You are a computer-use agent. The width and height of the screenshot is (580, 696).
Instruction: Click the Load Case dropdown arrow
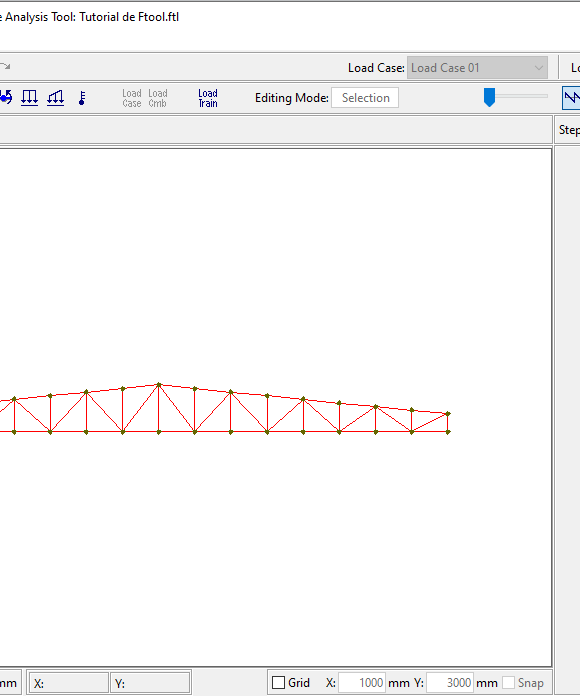click(x=539, y=68)
